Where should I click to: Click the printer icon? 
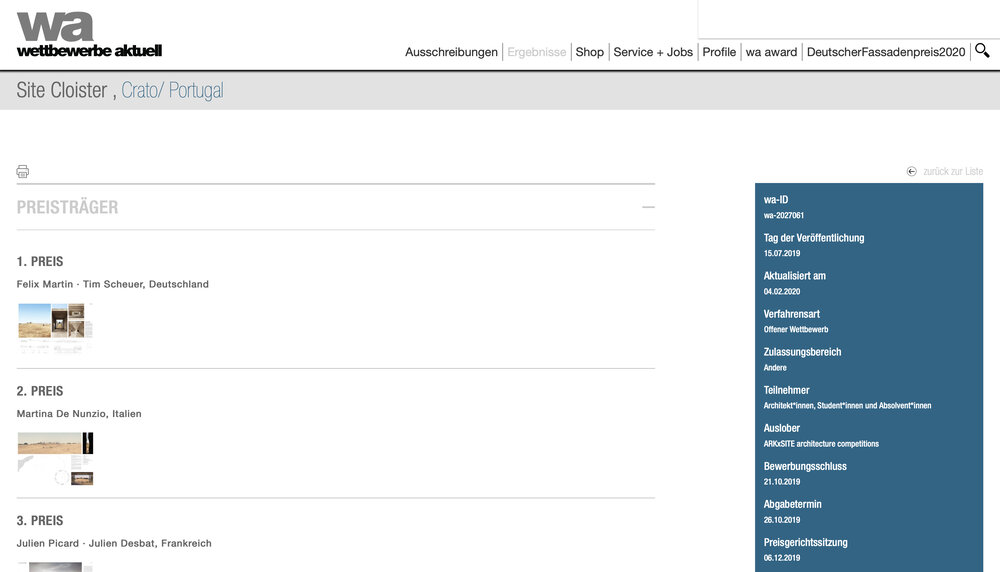click(x=23, y=171)
